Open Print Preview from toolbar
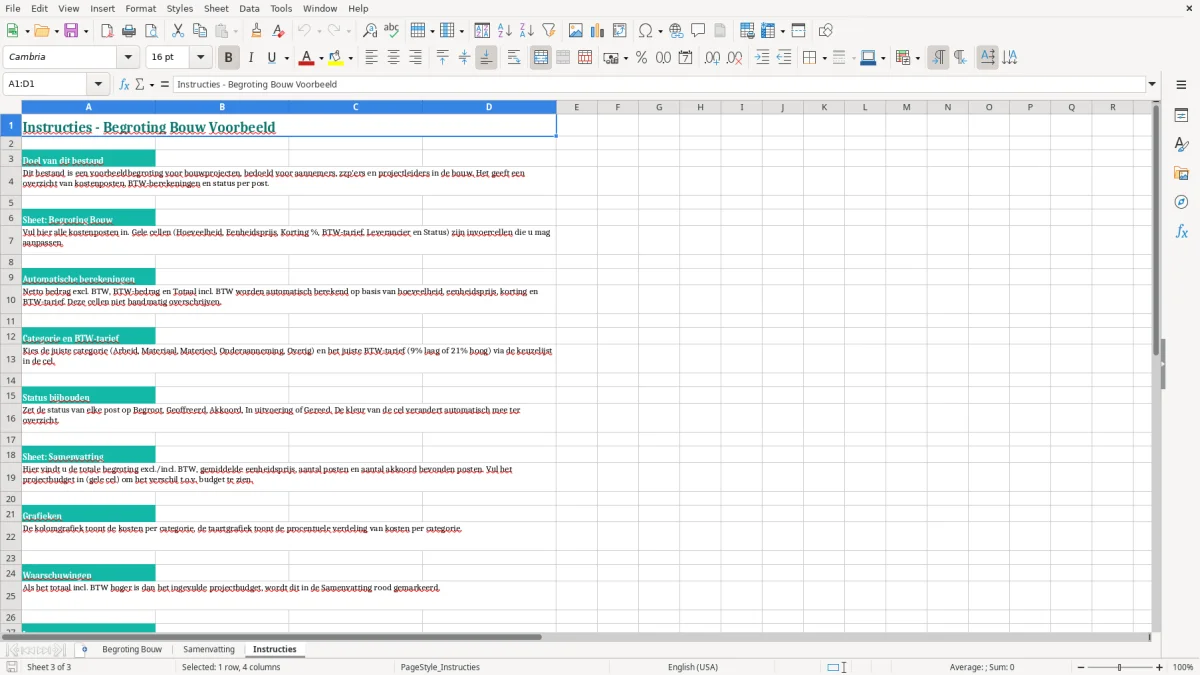The image size is (1200, 675). pyautogui.click(x=151, y=31)
